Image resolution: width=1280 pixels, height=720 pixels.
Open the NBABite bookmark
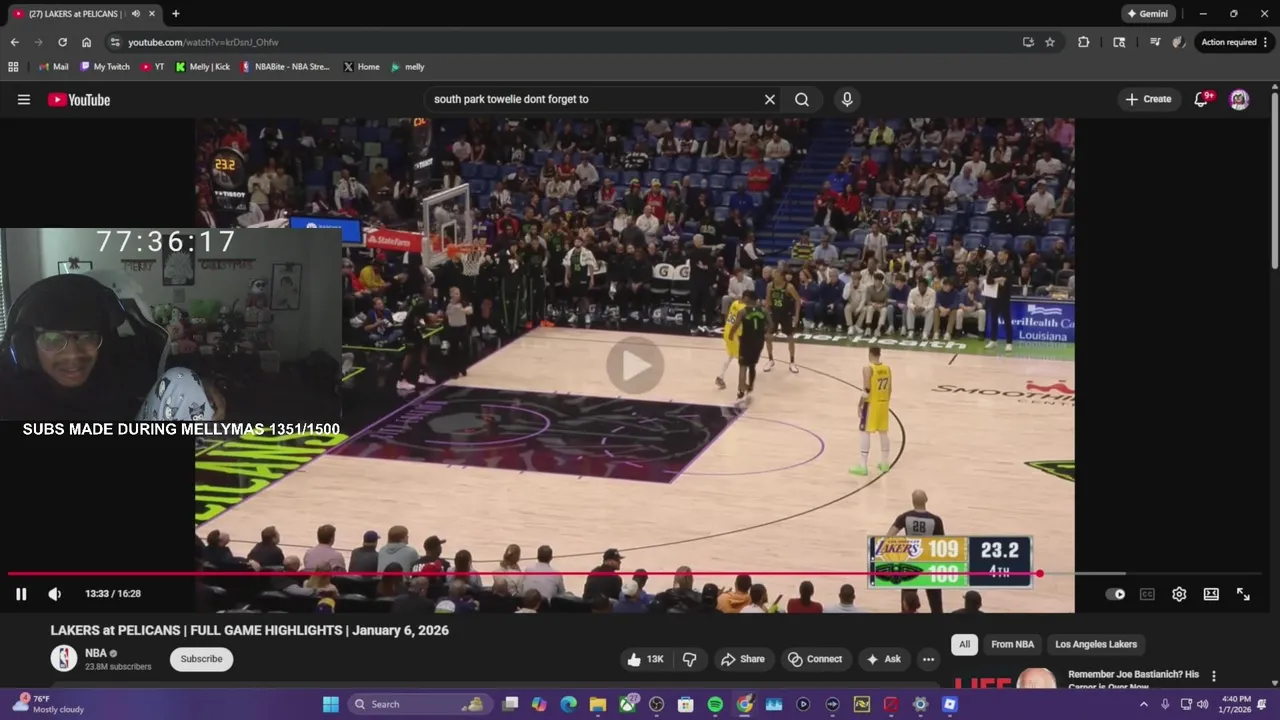pyautogui.click(x=285, y=67)
